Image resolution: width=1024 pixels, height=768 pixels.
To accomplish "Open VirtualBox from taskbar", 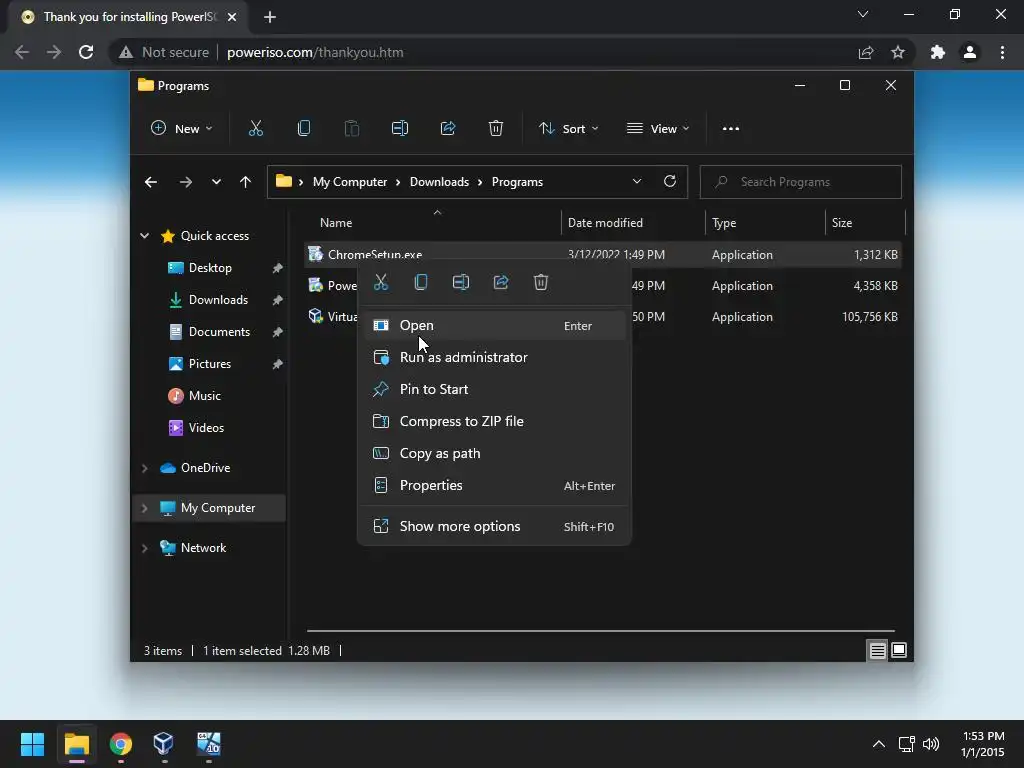I will tap(163, 744).
